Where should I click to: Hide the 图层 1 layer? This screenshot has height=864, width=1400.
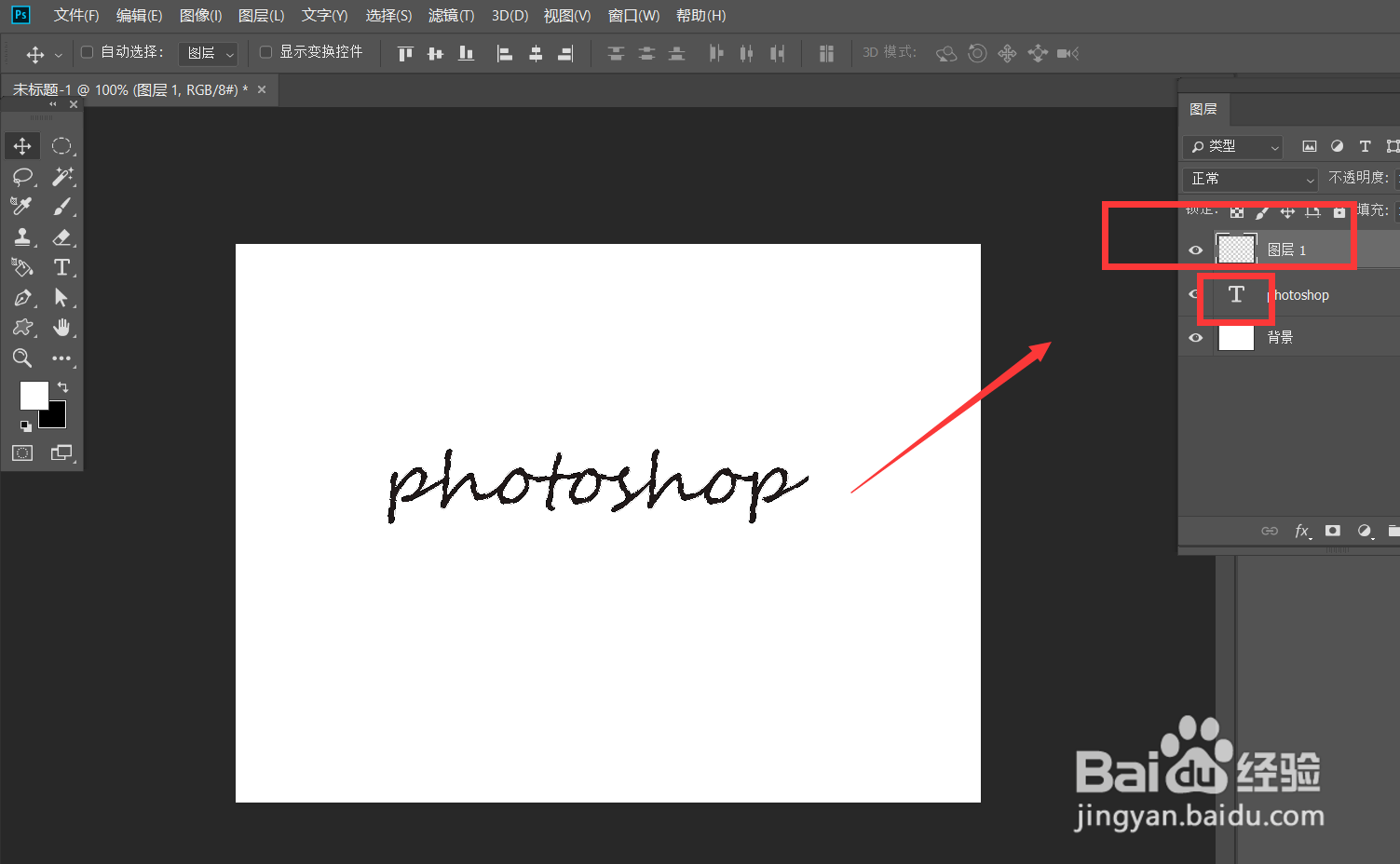1195,250
